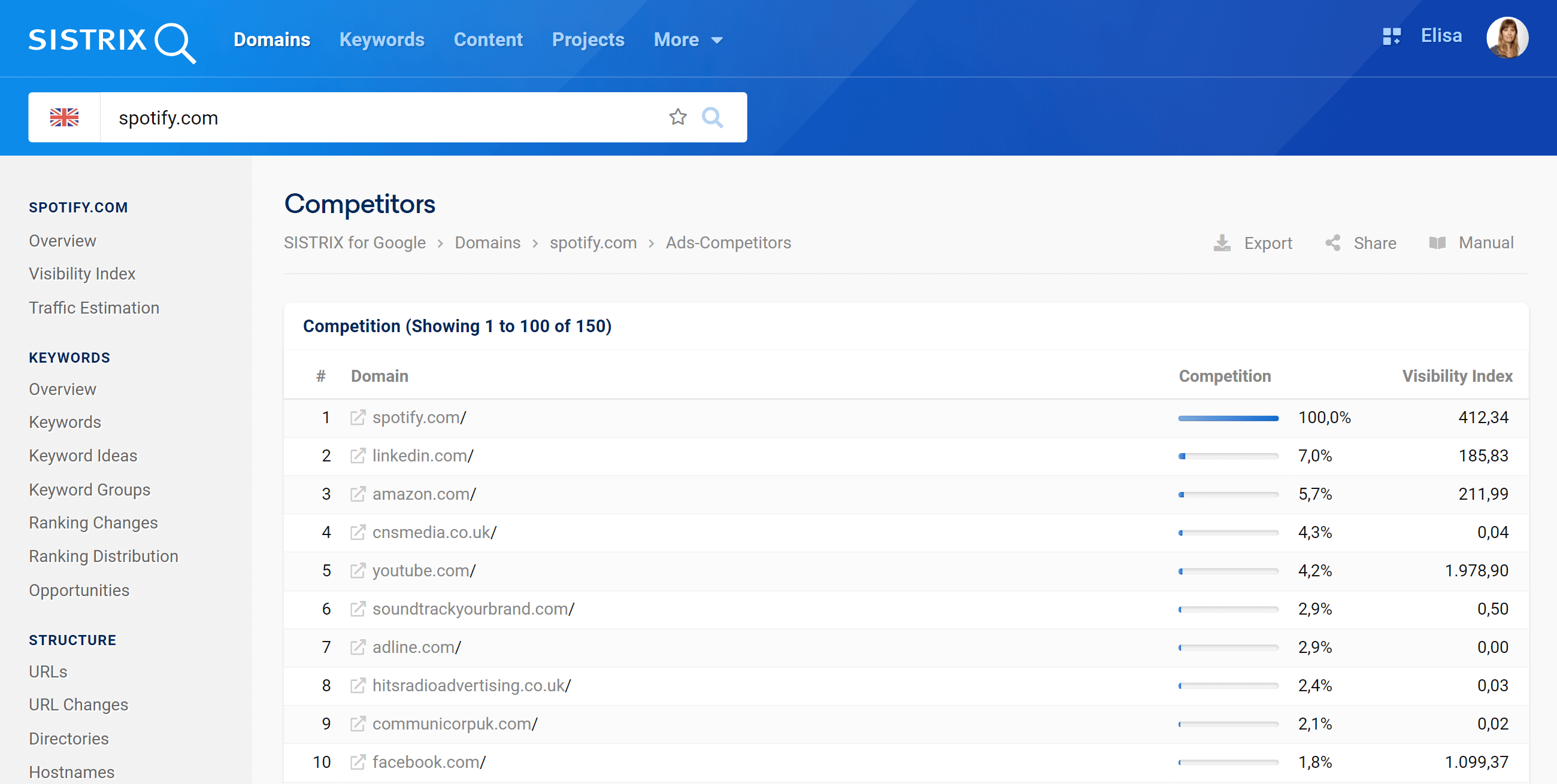Click the external link icon next to linkedin.com

(358, 455)
